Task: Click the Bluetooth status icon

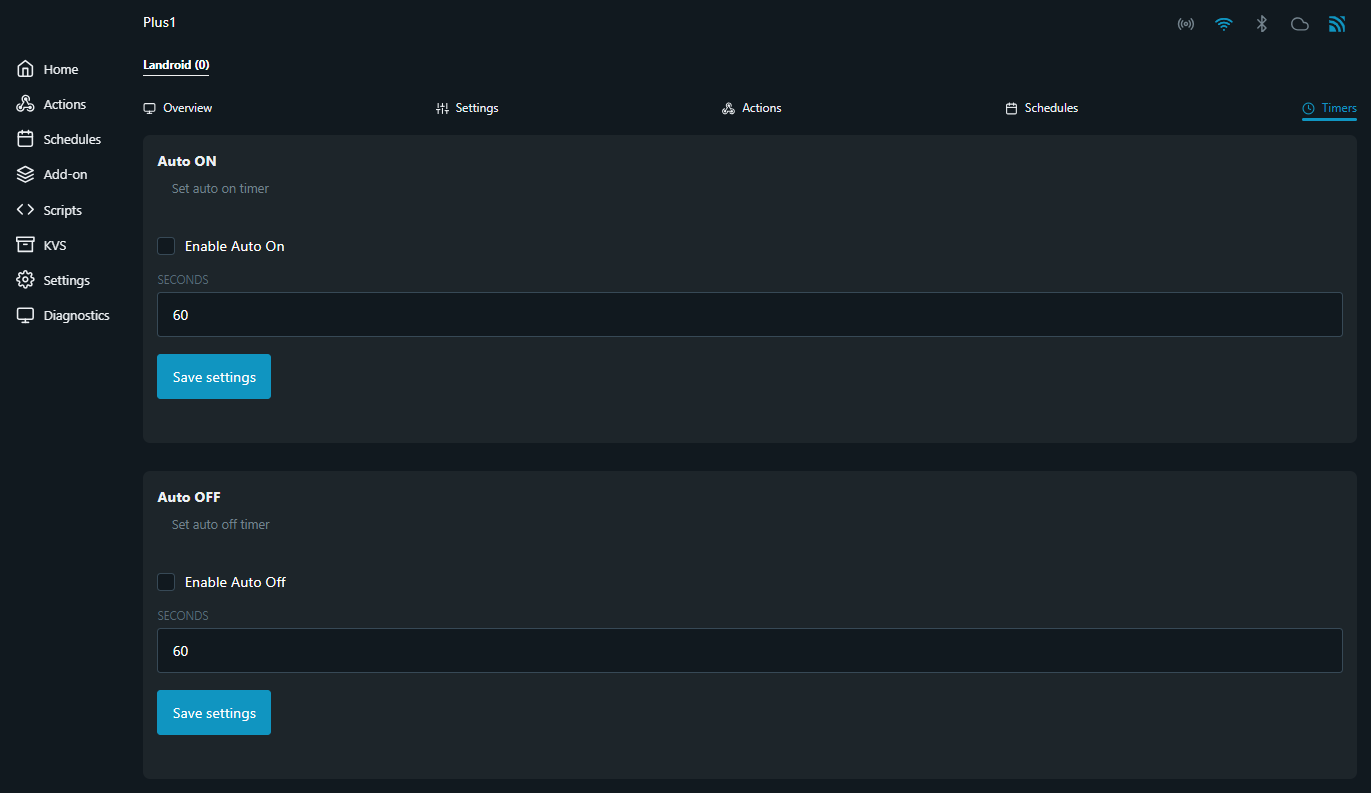Action: pos(1262,24)
